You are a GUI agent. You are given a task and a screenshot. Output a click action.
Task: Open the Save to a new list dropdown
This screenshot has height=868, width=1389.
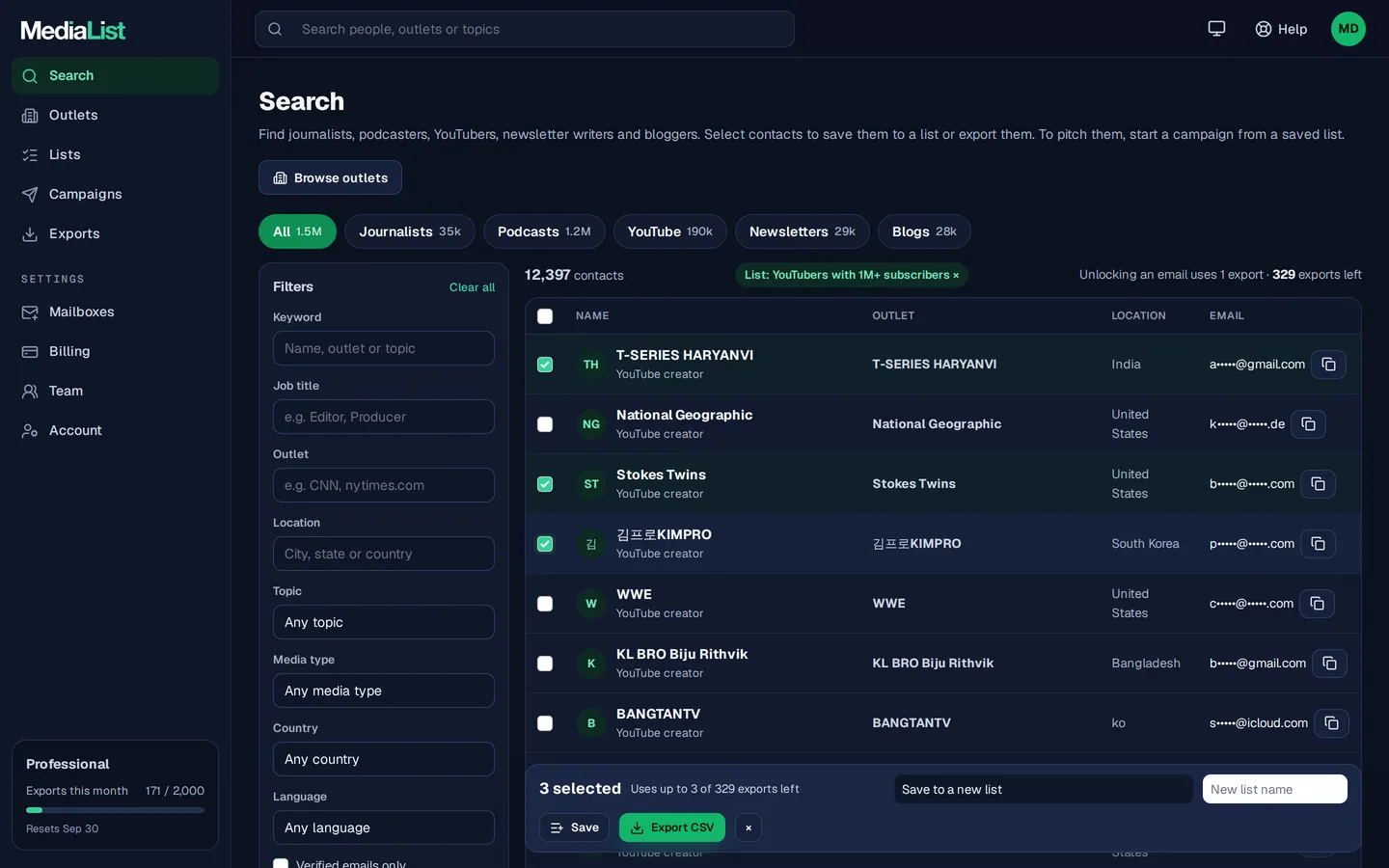(1044, 789)
